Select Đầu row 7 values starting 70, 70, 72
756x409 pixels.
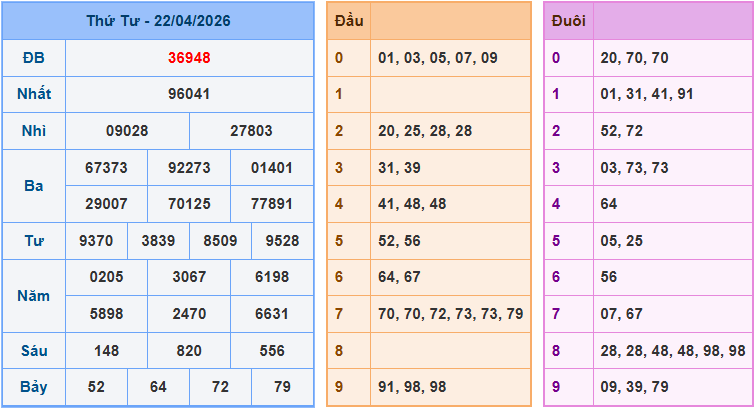click(x=450, y=314)
